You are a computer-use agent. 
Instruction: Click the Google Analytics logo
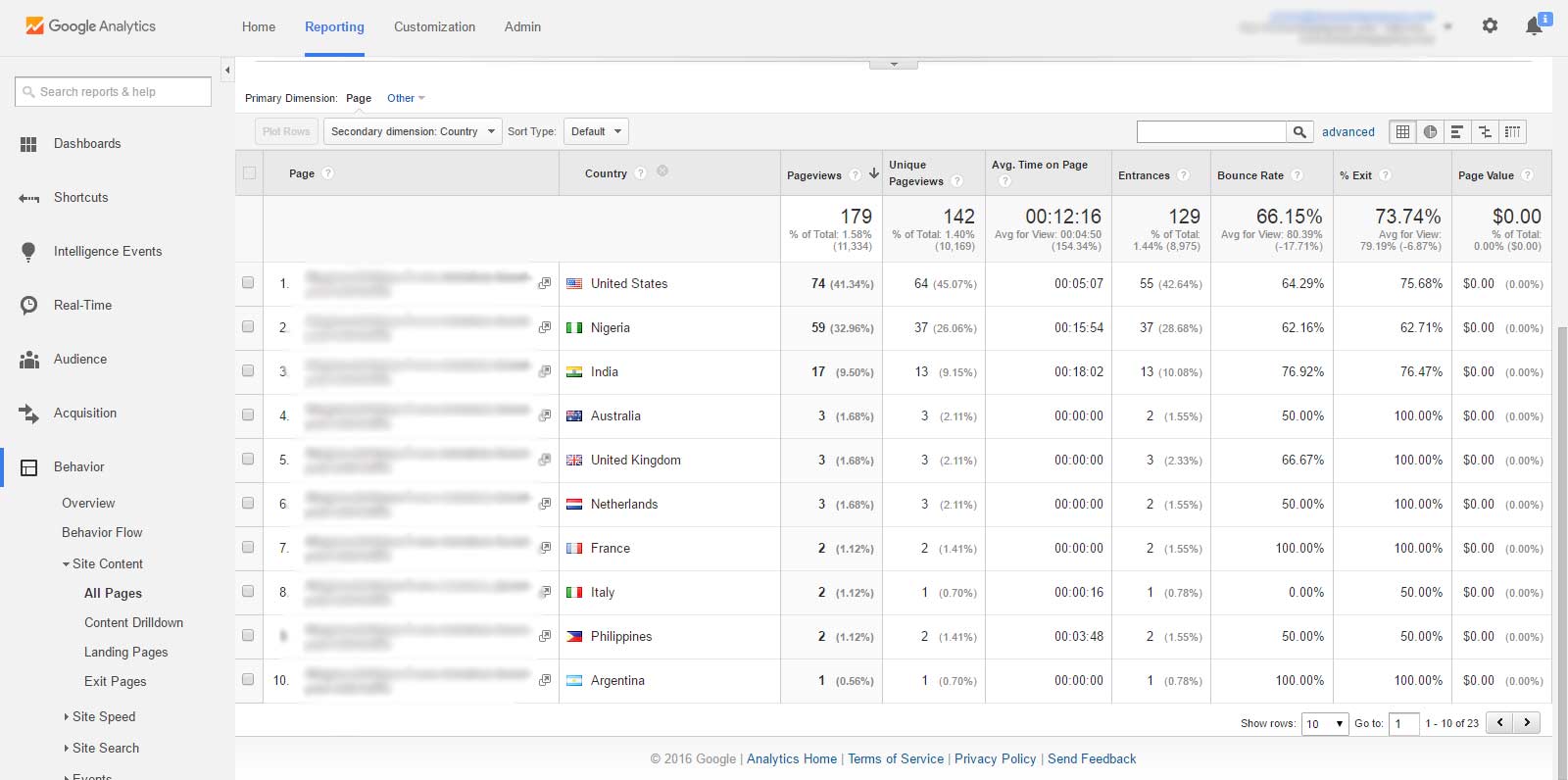pyautogui.click(x=90, y=26)
